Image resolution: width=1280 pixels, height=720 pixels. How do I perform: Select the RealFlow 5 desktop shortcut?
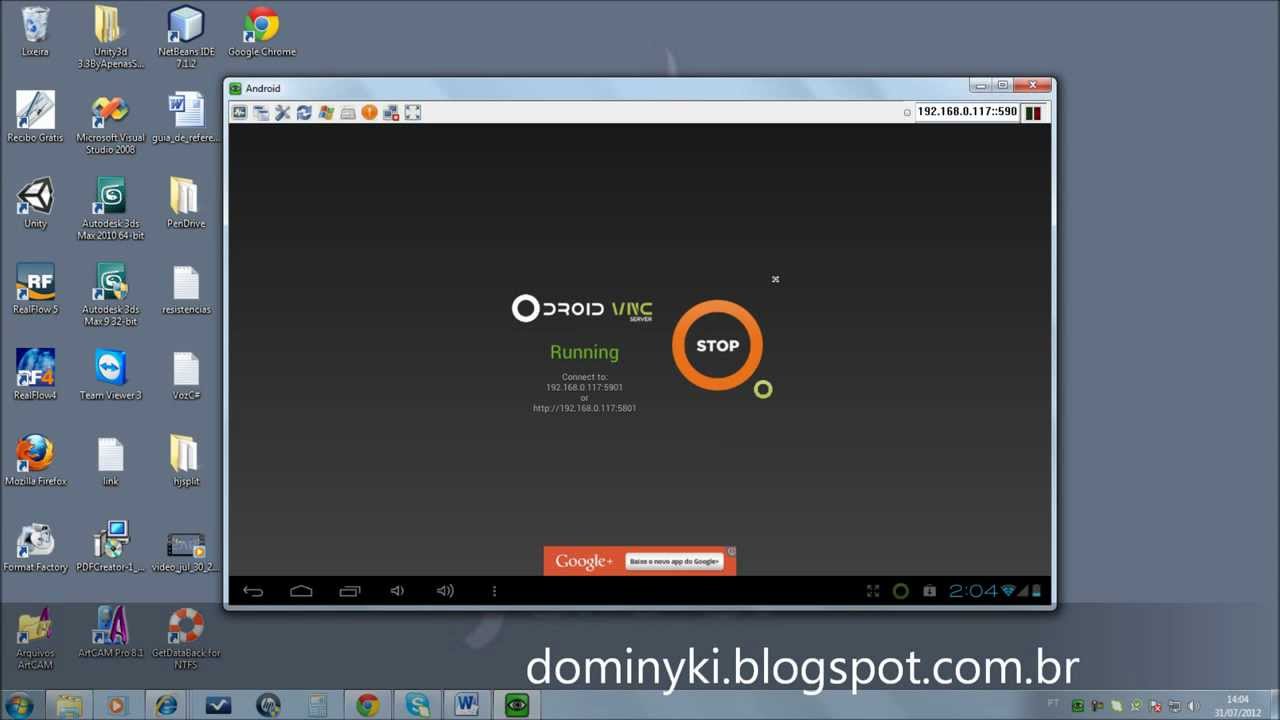click(35, 289)
